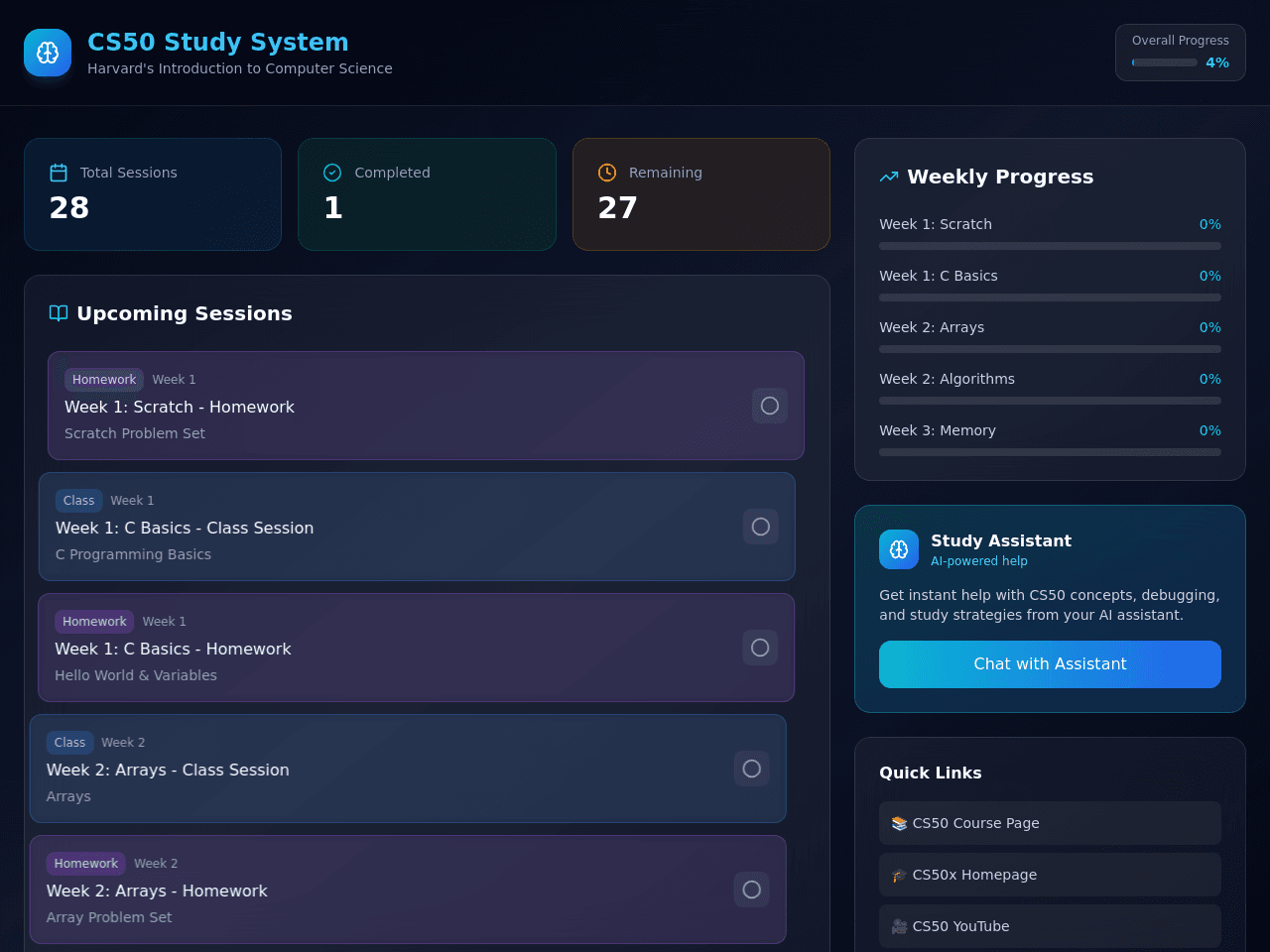Click the Study Assistant brain icon
The width and height of the screenshot is (1270, 952).
pyautogui.click(x=899, y=549)
